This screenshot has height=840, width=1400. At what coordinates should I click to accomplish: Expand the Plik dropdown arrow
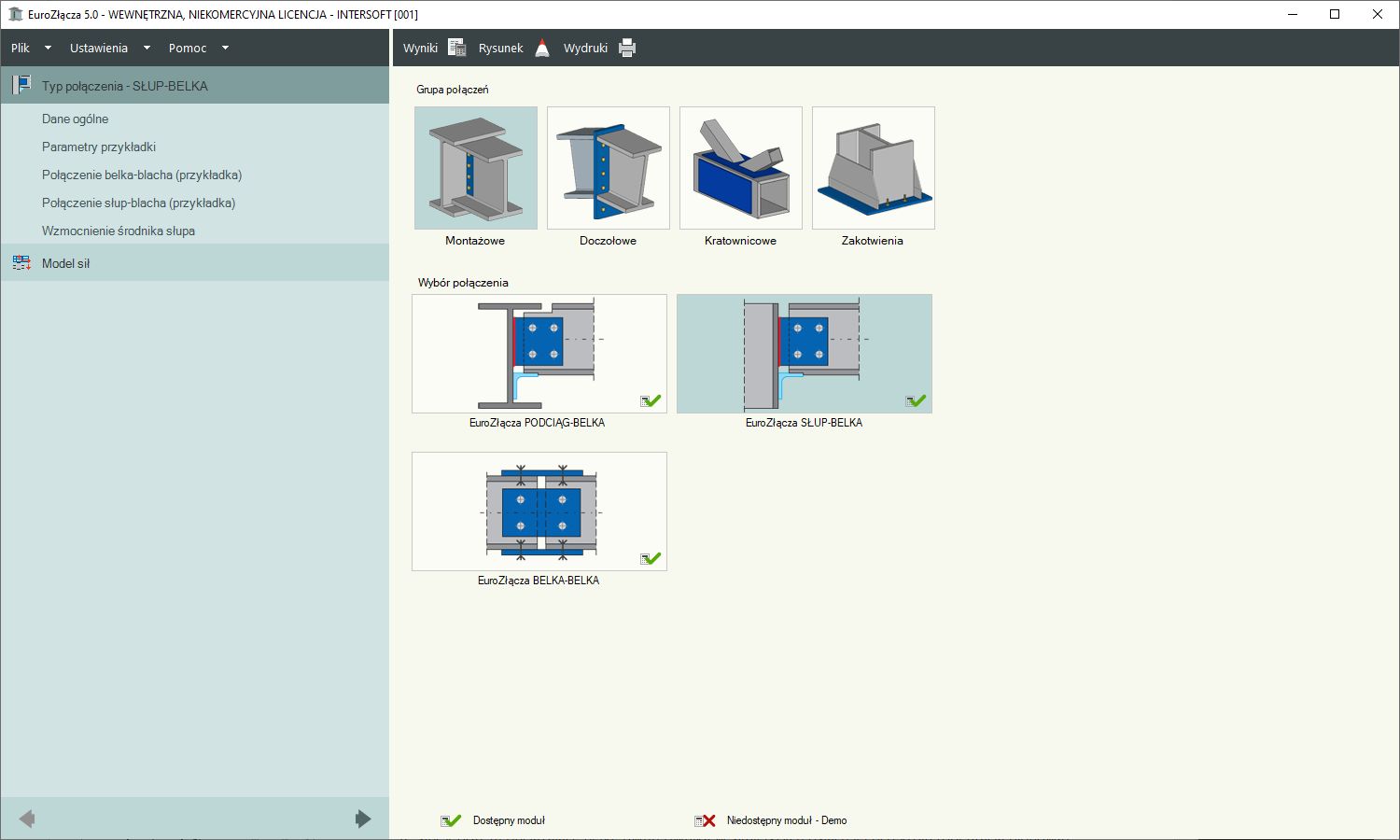[48, 48]
